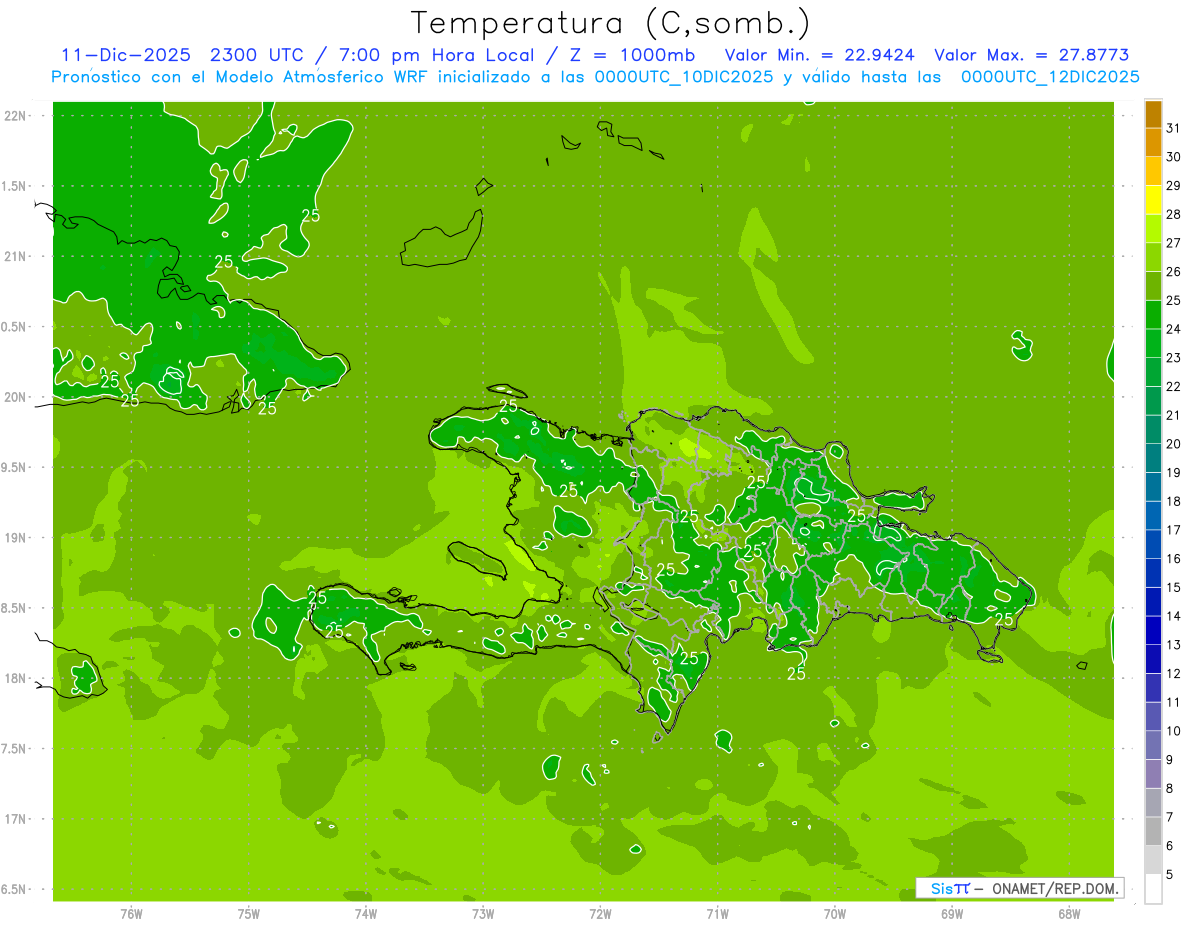This screenshot has height=927, width=1200.
Task: Click the '24' color scale label
Action: click(x=1174, y=329)
